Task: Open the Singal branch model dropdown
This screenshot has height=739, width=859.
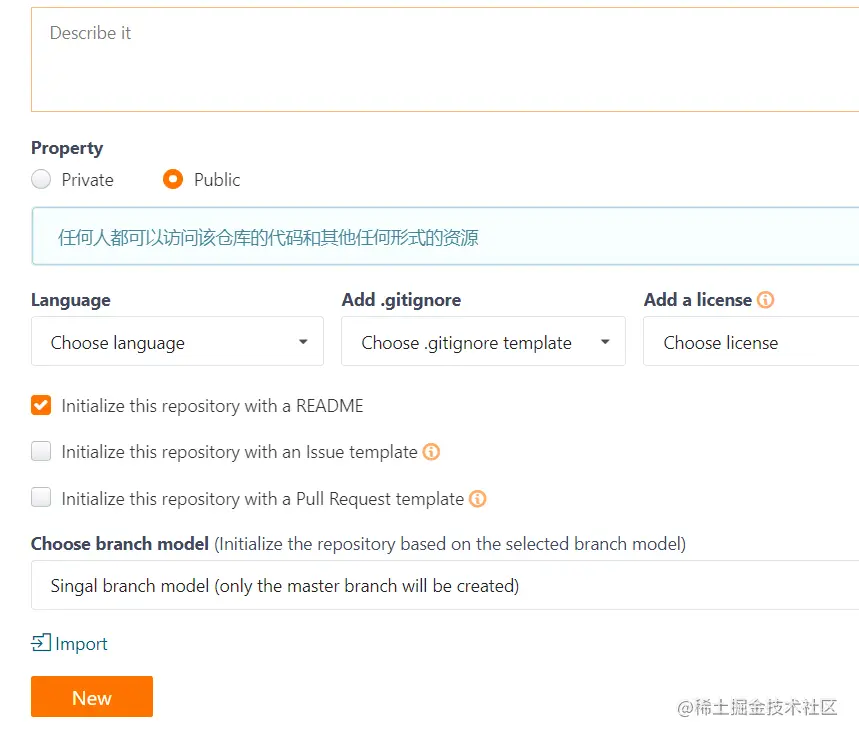Action: point(445,585)
